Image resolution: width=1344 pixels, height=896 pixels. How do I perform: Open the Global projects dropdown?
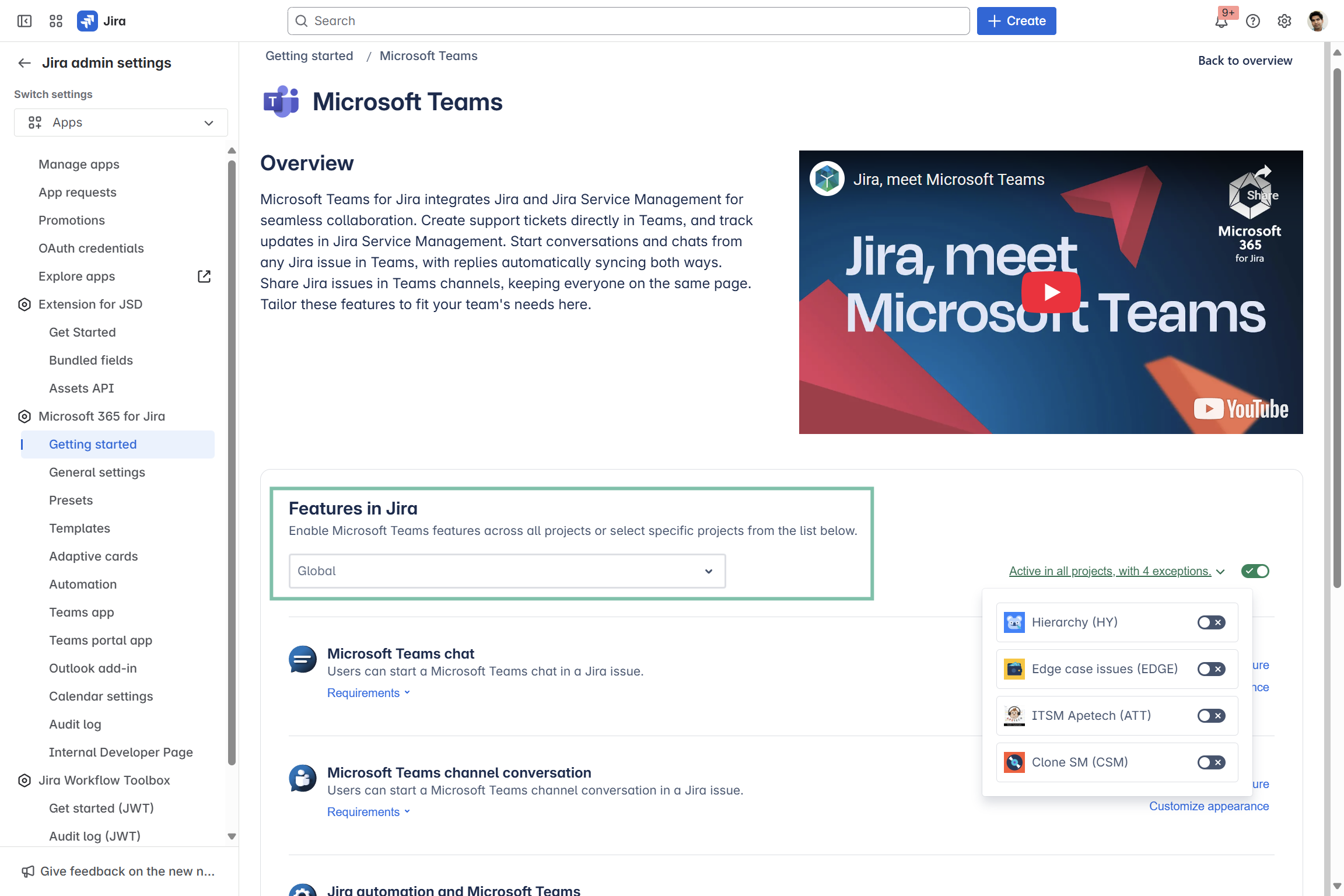coord(507,571)
